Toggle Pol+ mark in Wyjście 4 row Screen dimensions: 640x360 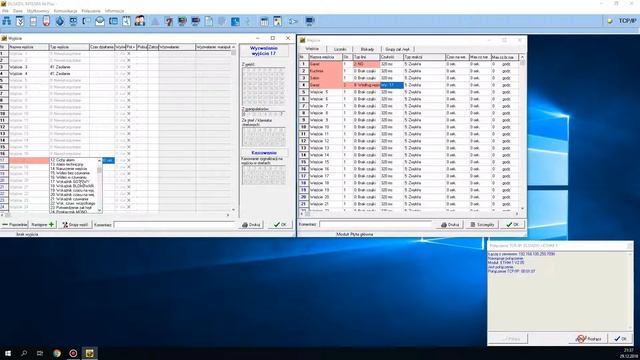[x=129, y=73]
